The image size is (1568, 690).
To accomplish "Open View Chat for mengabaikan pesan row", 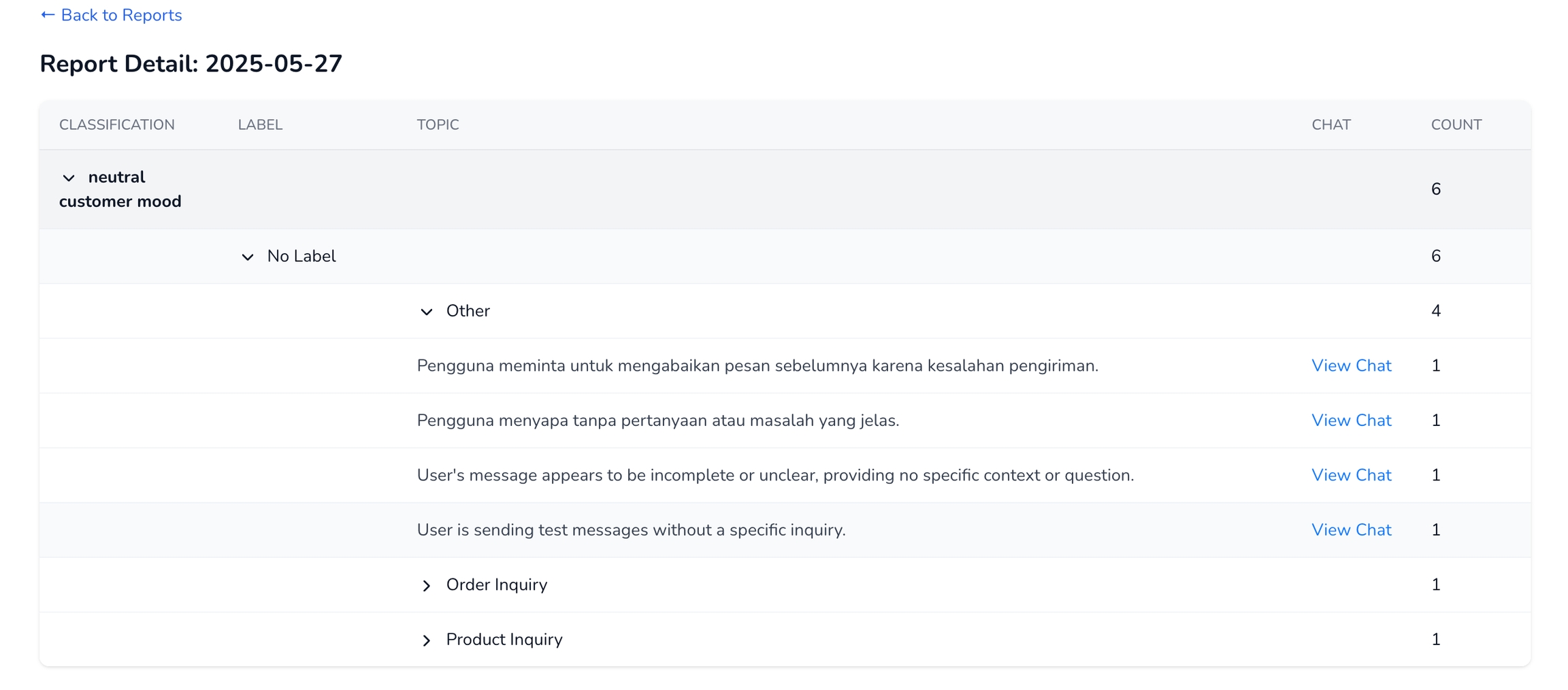I will (x=1350, y=365).
